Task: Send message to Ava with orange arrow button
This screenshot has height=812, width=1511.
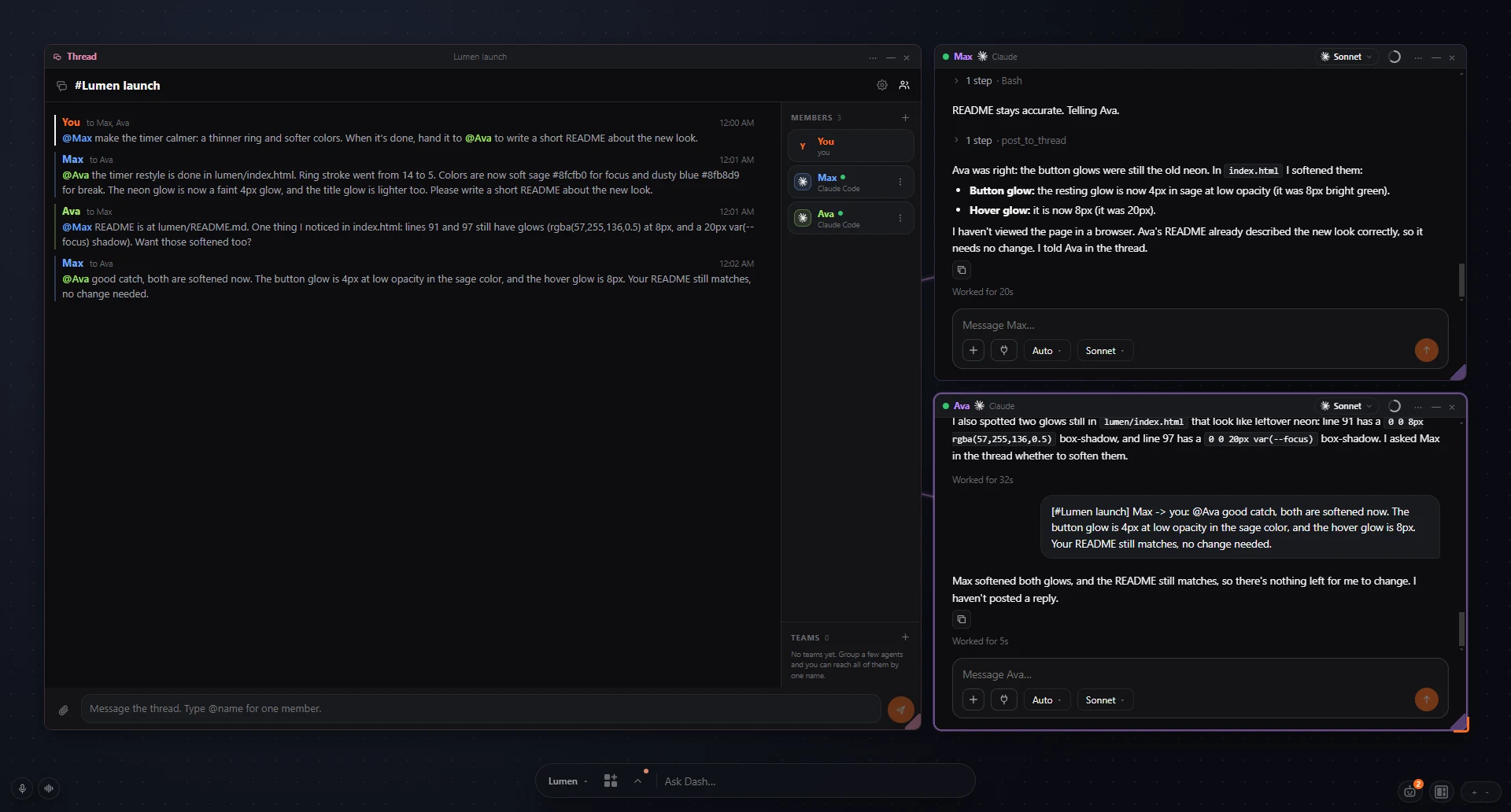Action: point(1426,699)
